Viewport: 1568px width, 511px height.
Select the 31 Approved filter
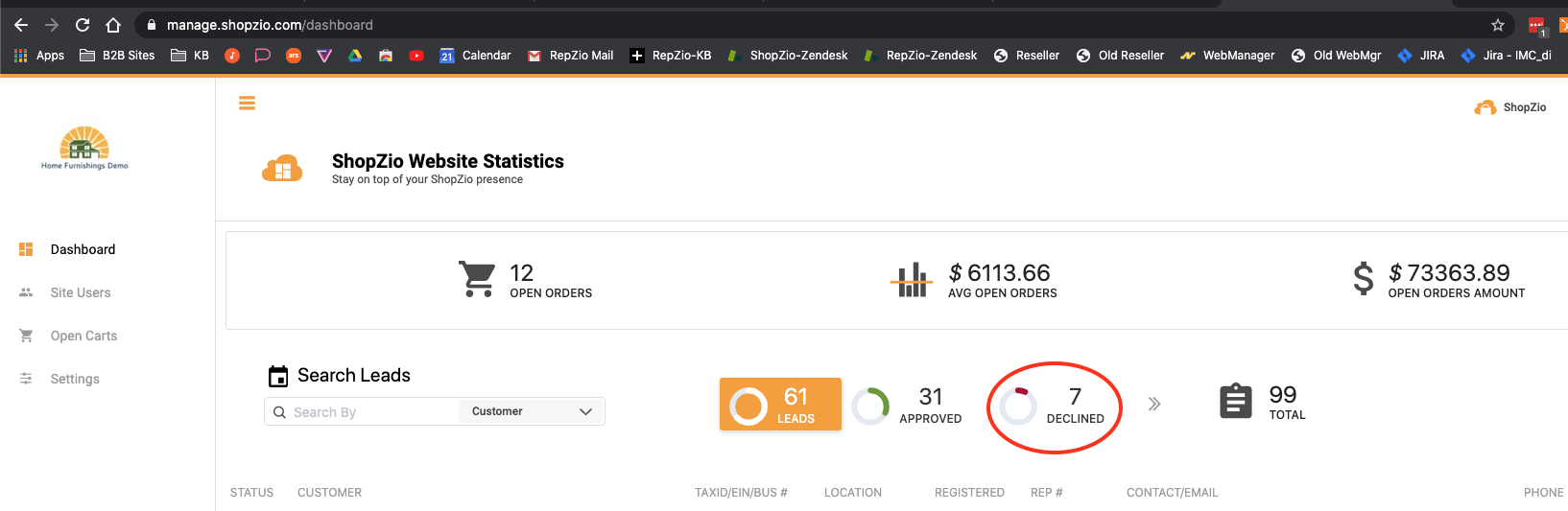pyautogui.click(x=907, y=406)
